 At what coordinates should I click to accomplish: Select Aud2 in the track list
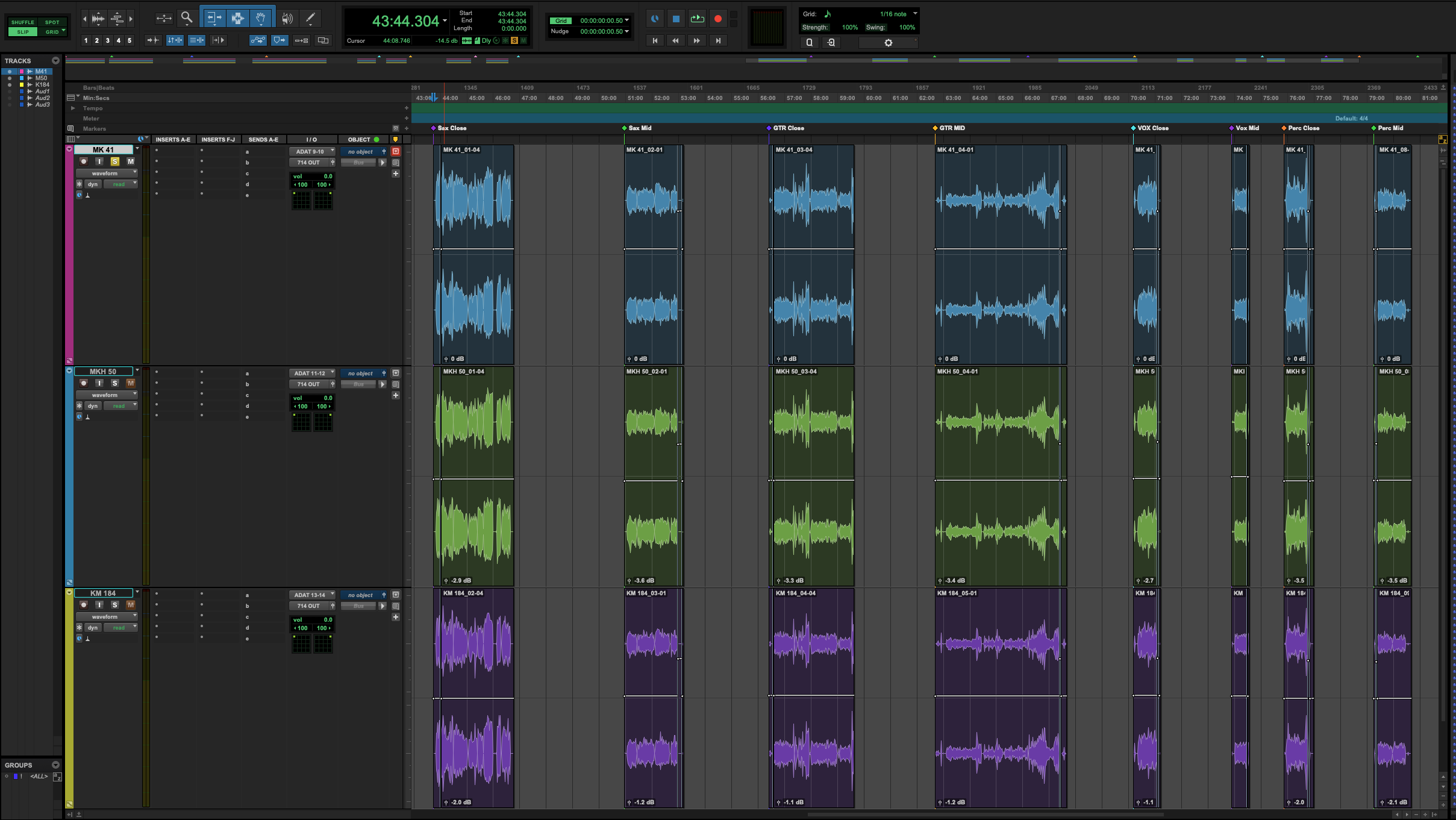(x=42, y=98)
